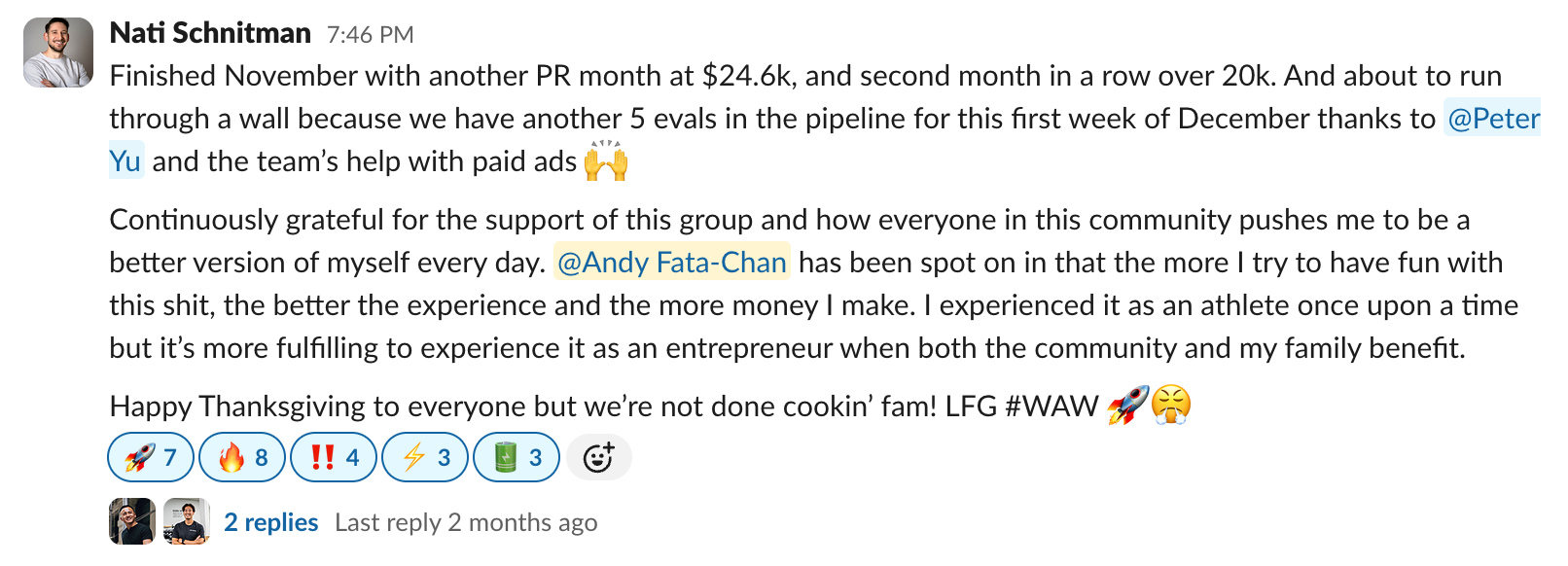1568x566 pixels.
Task: Add the lightning bolt reaction
Action: pos(425,457)
